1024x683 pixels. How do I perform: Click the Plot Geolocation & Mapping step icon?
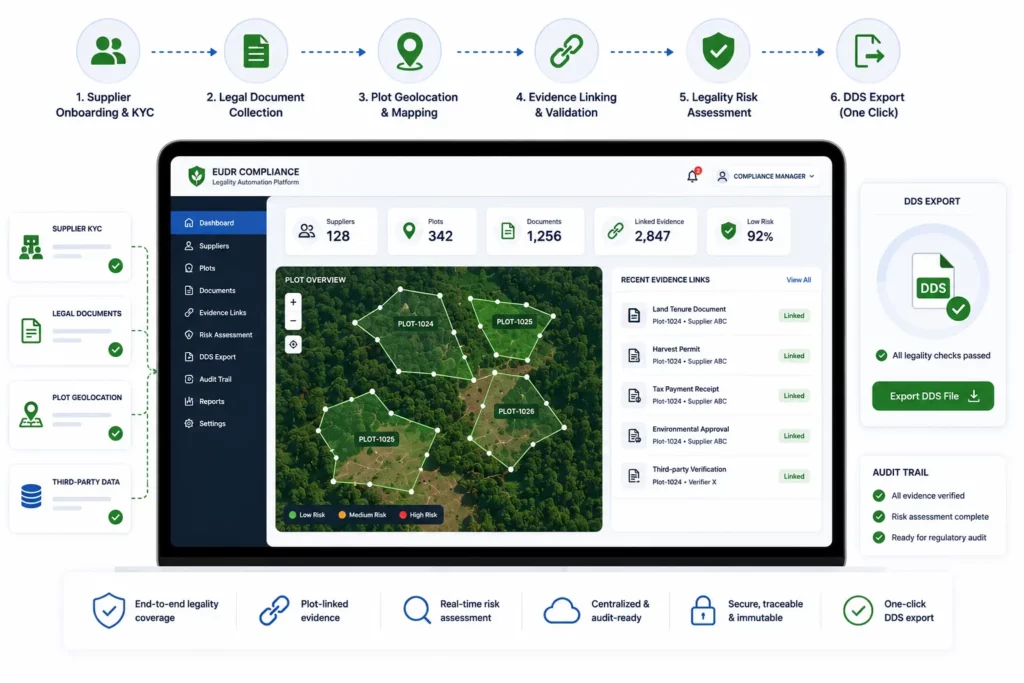(x=409, y=51)
